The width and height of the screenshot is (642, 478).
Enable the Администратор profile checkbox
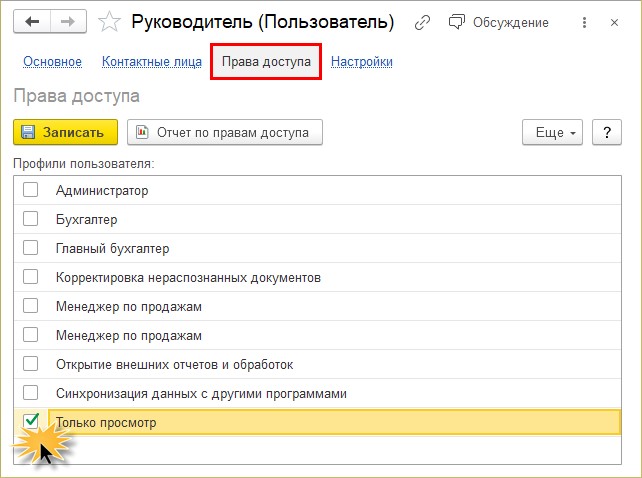[x=31, y=190]
